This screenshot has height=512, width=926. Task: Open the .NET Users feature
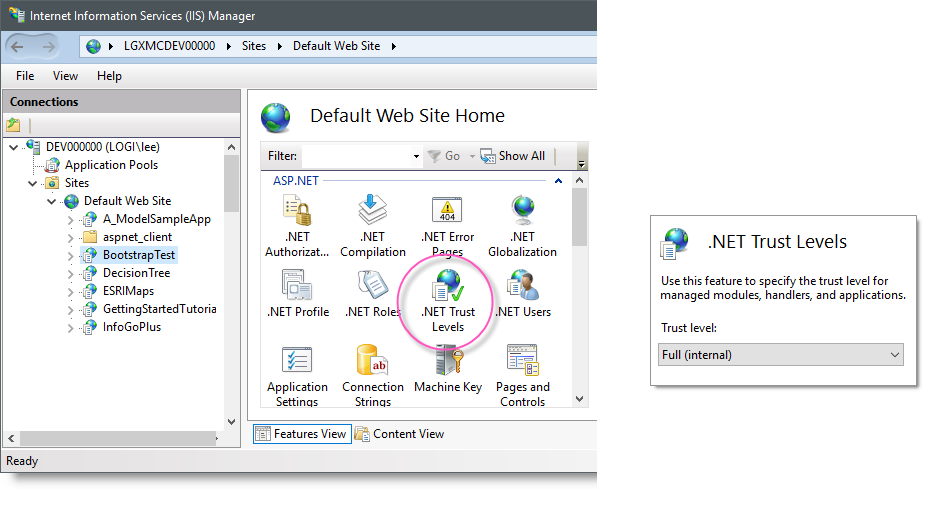523,293
